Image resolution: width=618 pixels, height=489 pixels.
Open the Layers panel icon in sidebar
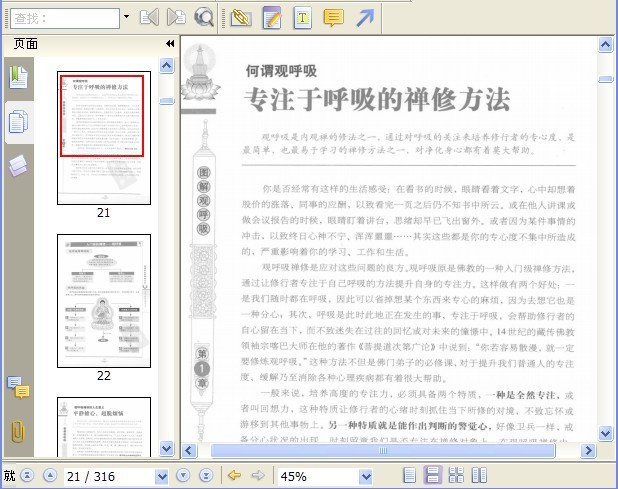click(x=18, y=165)
